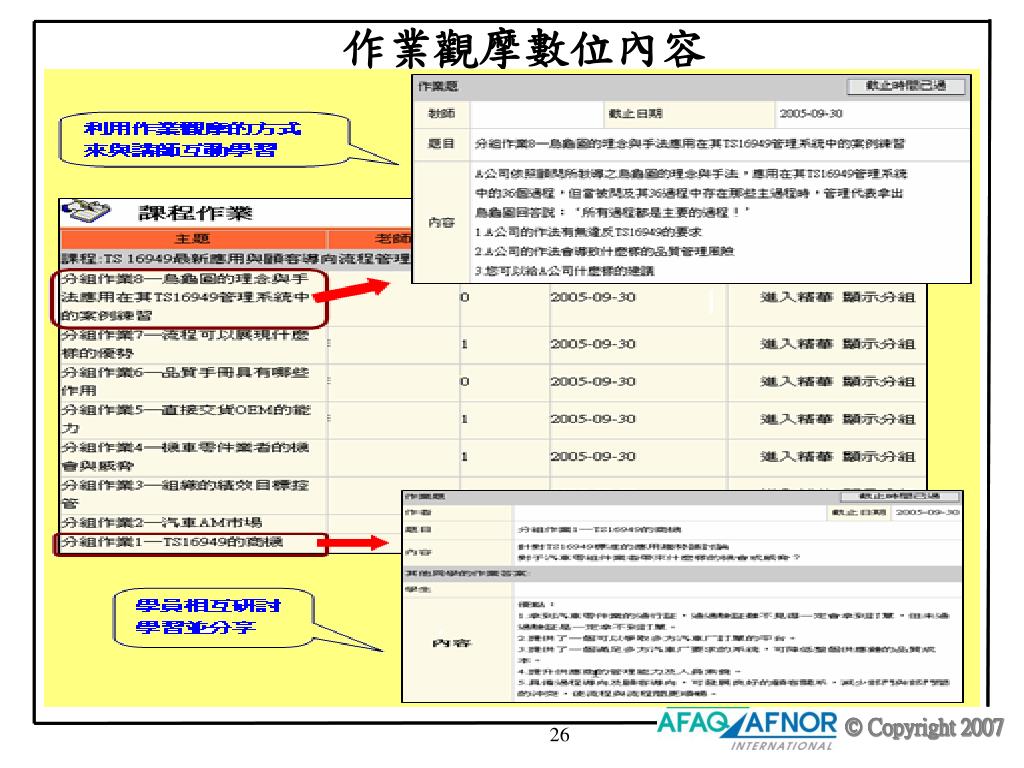The height and width of the screenshot is (768, 1024).
Task: Click 顯示分組 in 分組作業4 row
Action: click(878, 456)
